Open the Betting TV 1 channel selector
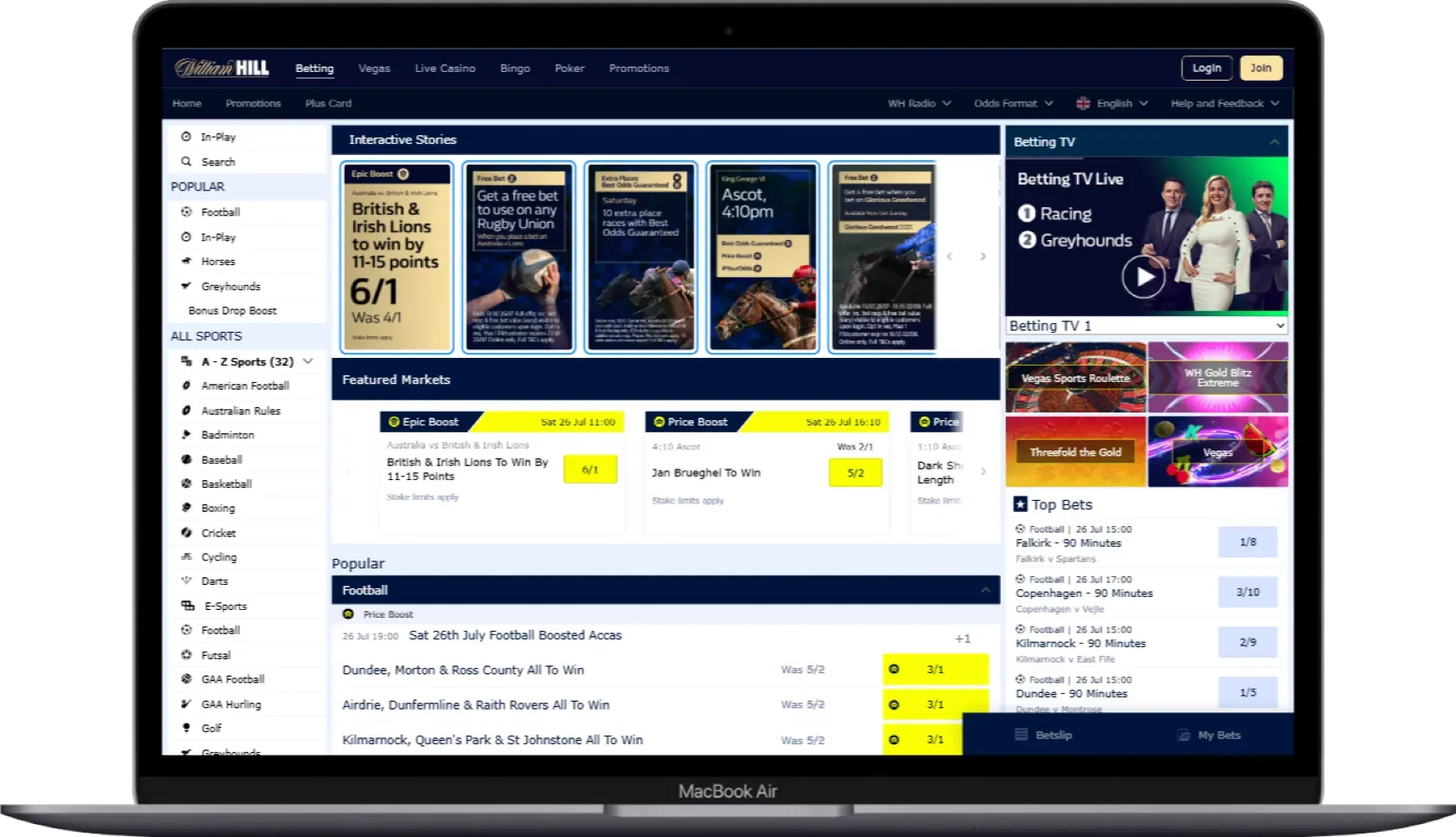 1147,326
